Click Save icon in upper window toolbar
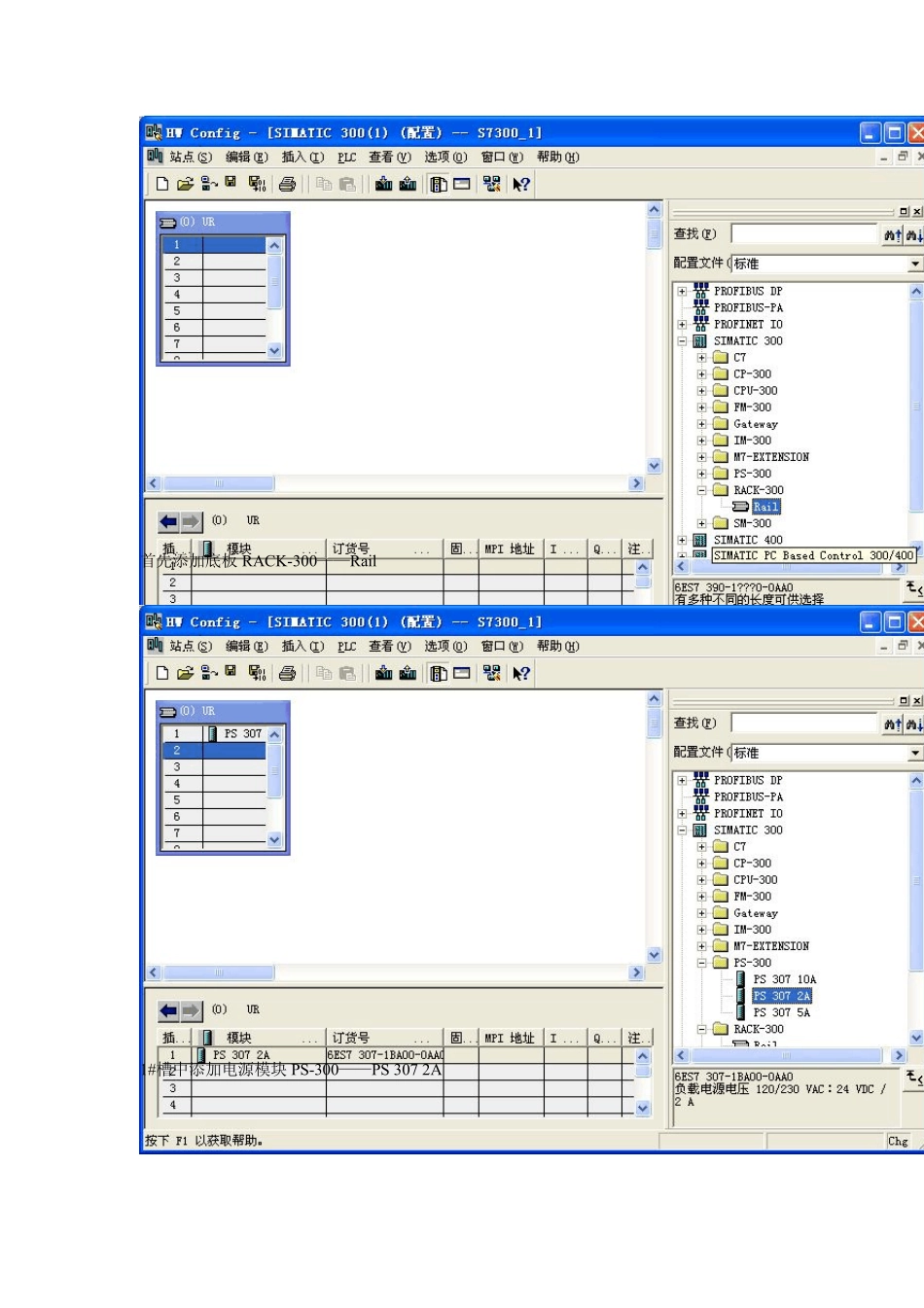This screenshot has width=924, height=1308. (x=231, y=183)
